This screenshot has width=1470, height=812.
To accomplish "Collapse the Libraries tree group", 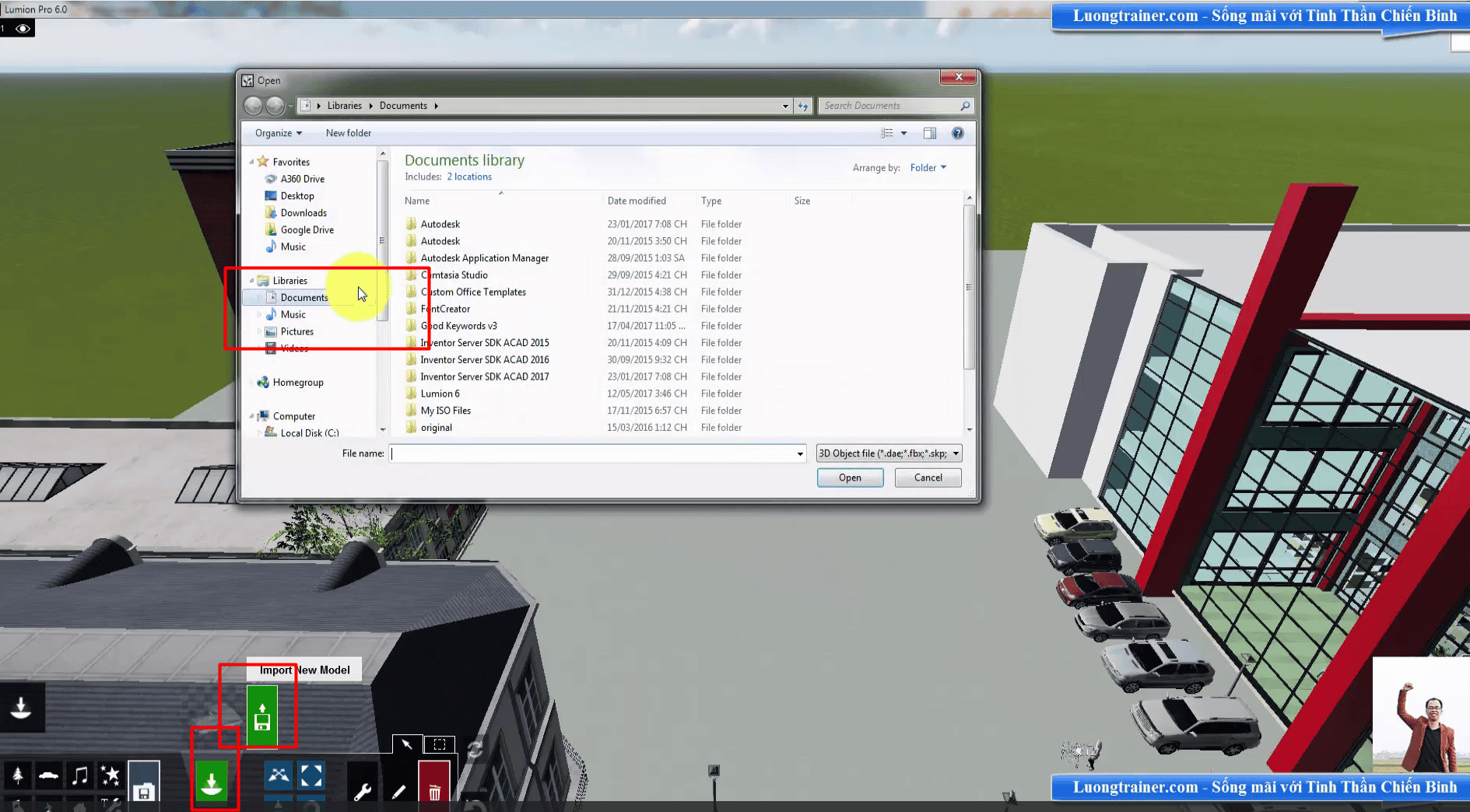I will click(251, 281).
